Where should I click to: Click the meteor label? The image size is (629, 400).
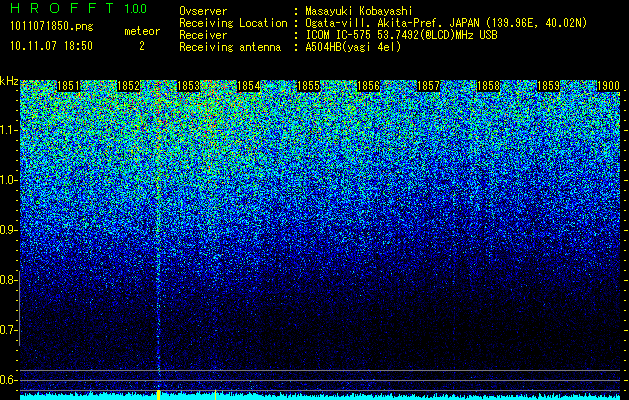point(142,31)
